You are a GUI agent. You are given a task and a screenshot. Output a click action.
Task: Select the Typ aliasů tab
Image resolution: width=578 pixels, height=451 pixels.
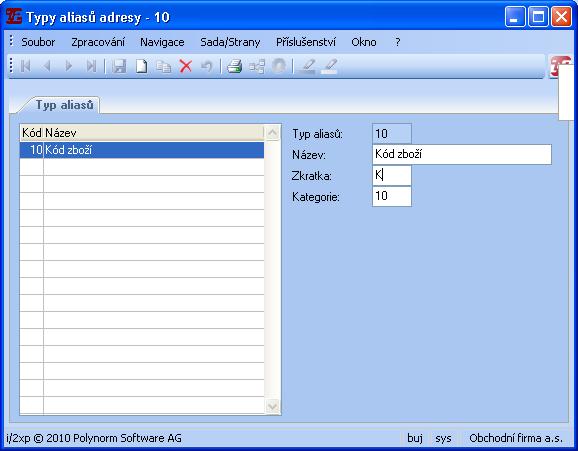tap(64, 105)
